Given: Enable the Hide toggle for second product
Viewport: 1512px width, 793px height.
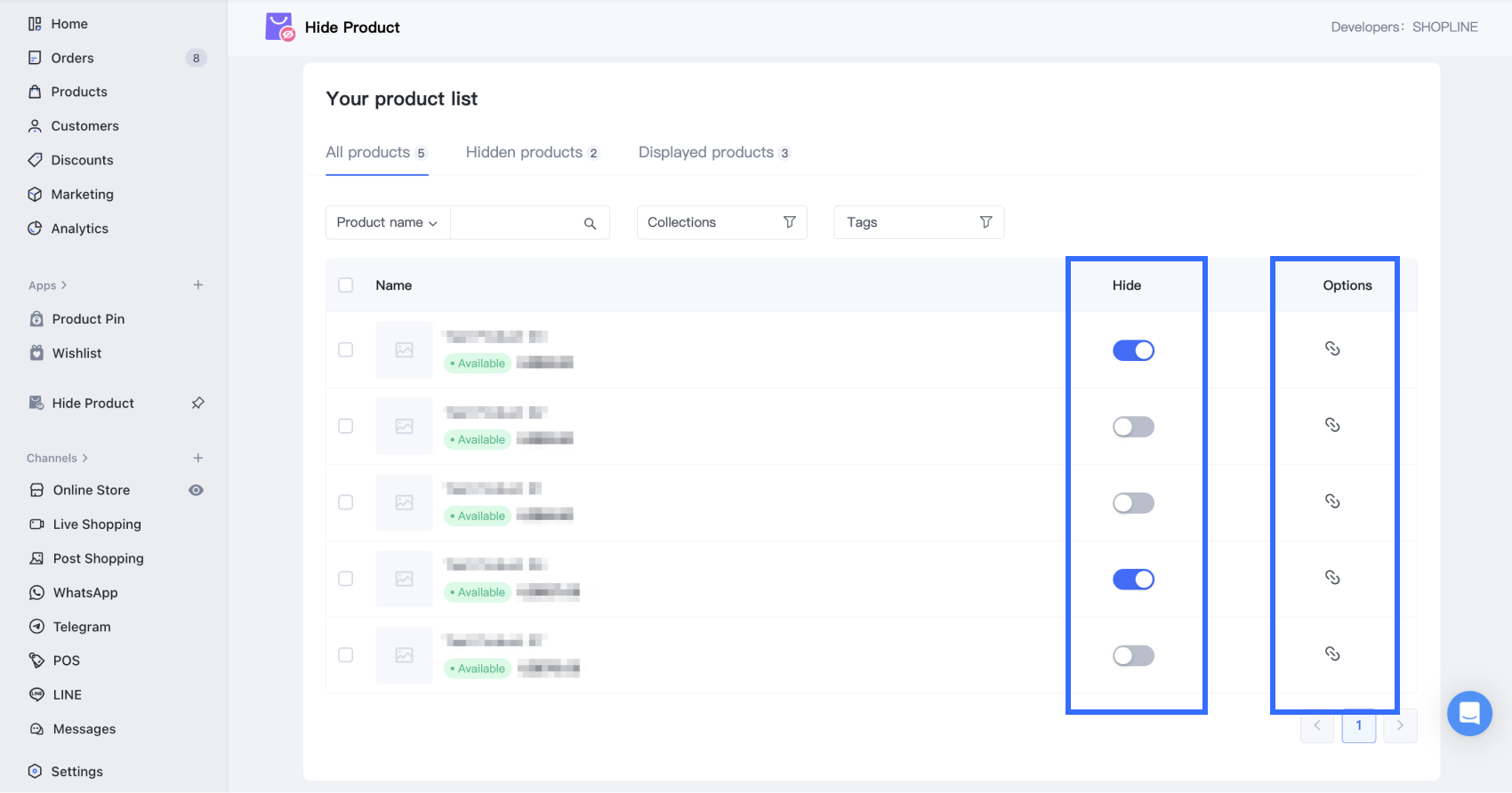Looking at the screenshot, I should click(x=1133, y=427).
